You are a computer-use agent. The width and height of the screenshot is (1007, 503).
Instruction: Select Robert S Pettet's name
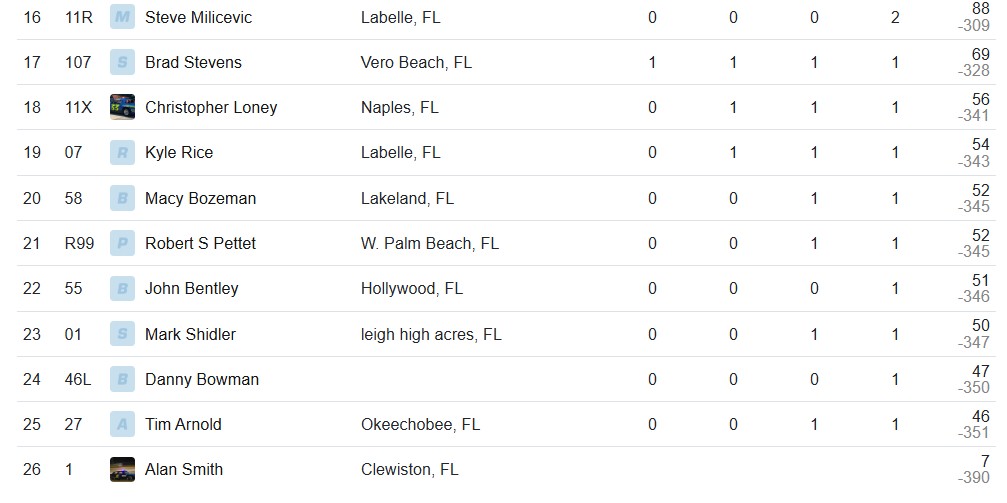[x=200, y=243]
